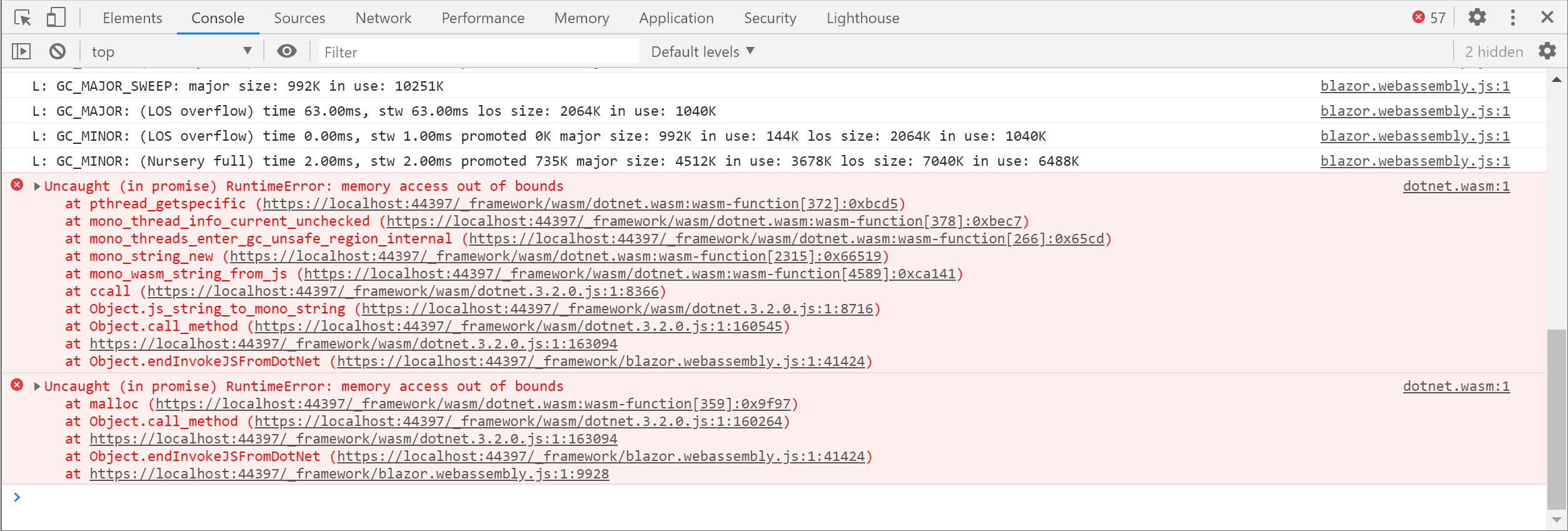Open the Lighthouse tab
The image size is (1568, 531).
(x=862, y=18)
